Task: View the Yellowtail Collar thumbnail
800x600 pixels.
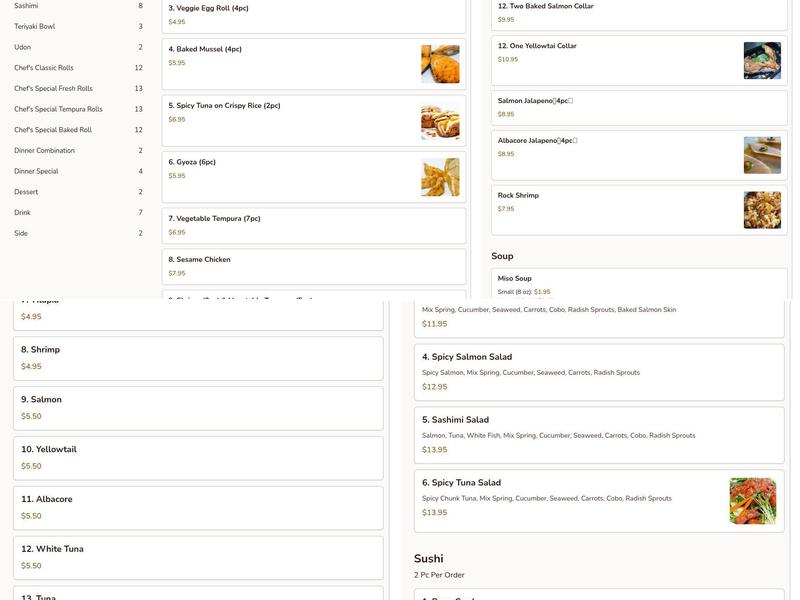Action: point(763,60)
